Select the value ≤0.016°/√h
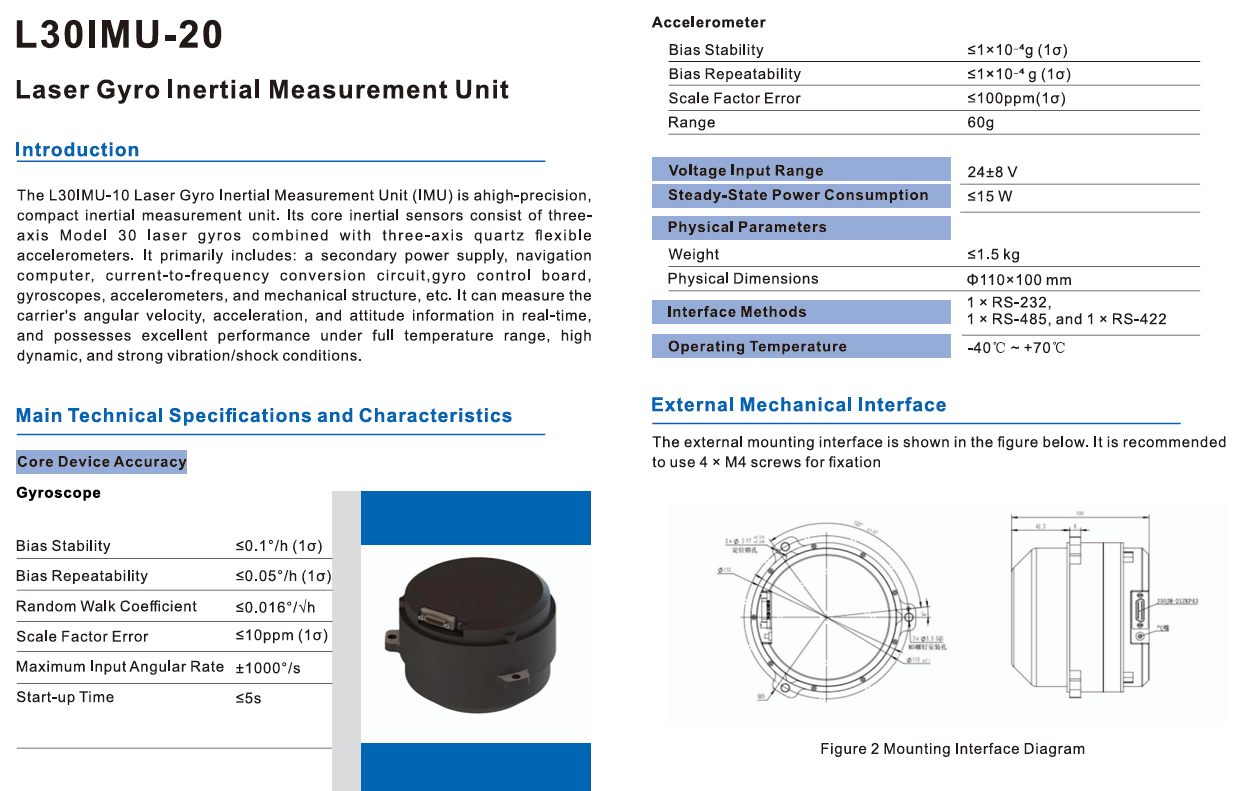This screenshot has width=1239, height=791. (x=276, y=606)
